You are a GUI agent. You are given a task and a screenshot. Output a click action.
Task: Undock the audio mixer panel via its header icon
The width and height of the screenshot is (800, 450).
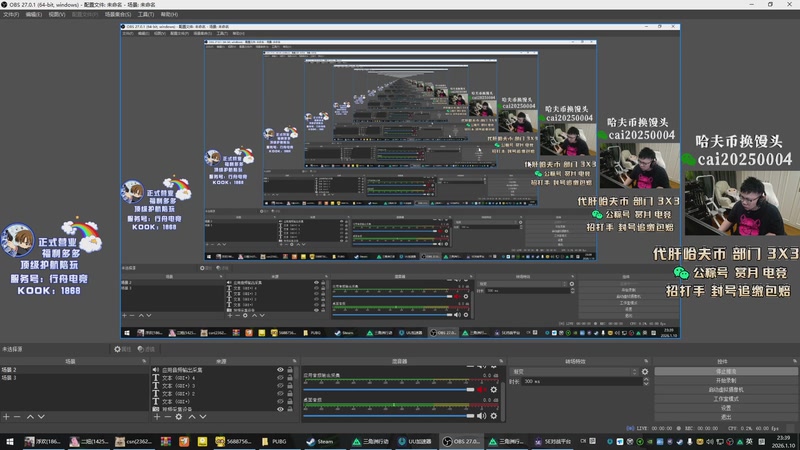(x=501, y=361)
